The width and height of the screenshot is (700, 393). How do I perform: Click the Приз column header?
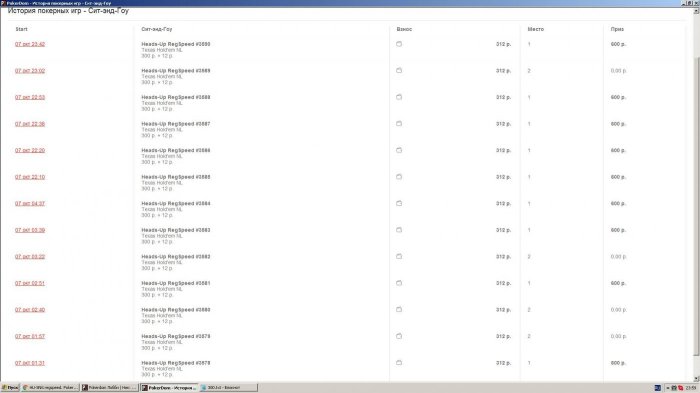617,29
